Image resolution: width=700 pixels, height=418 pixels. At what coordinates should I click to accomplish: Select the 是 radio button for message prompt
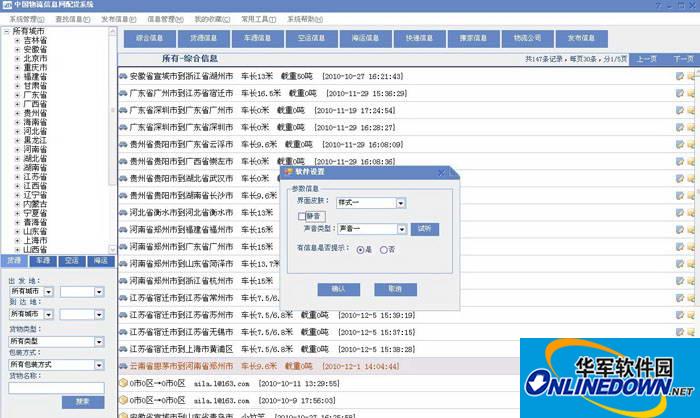tap(360, 250)
